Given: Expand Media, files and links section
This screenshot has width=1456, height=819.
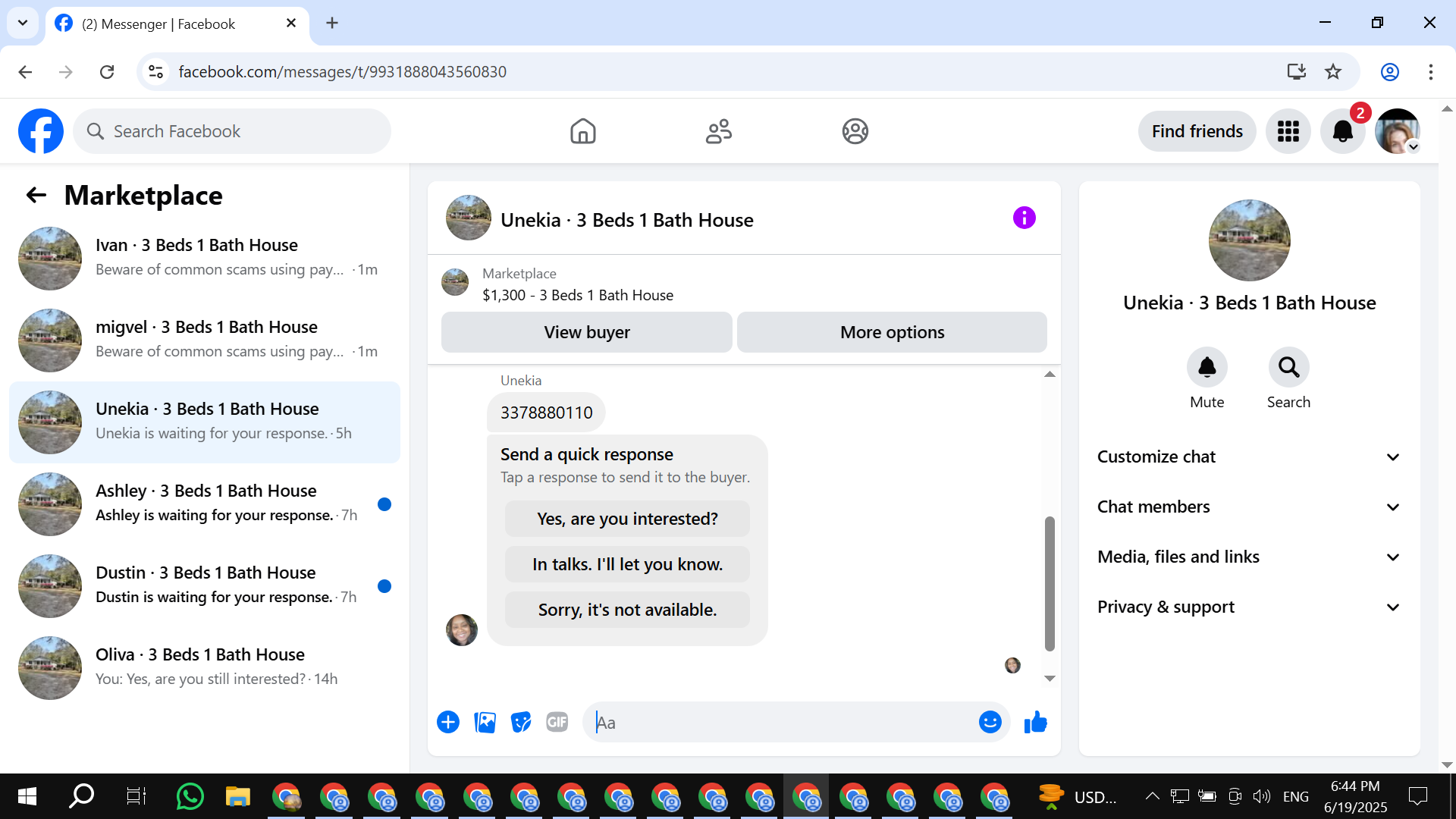Looking at the screenshot, I should [x=1249, y=557].
